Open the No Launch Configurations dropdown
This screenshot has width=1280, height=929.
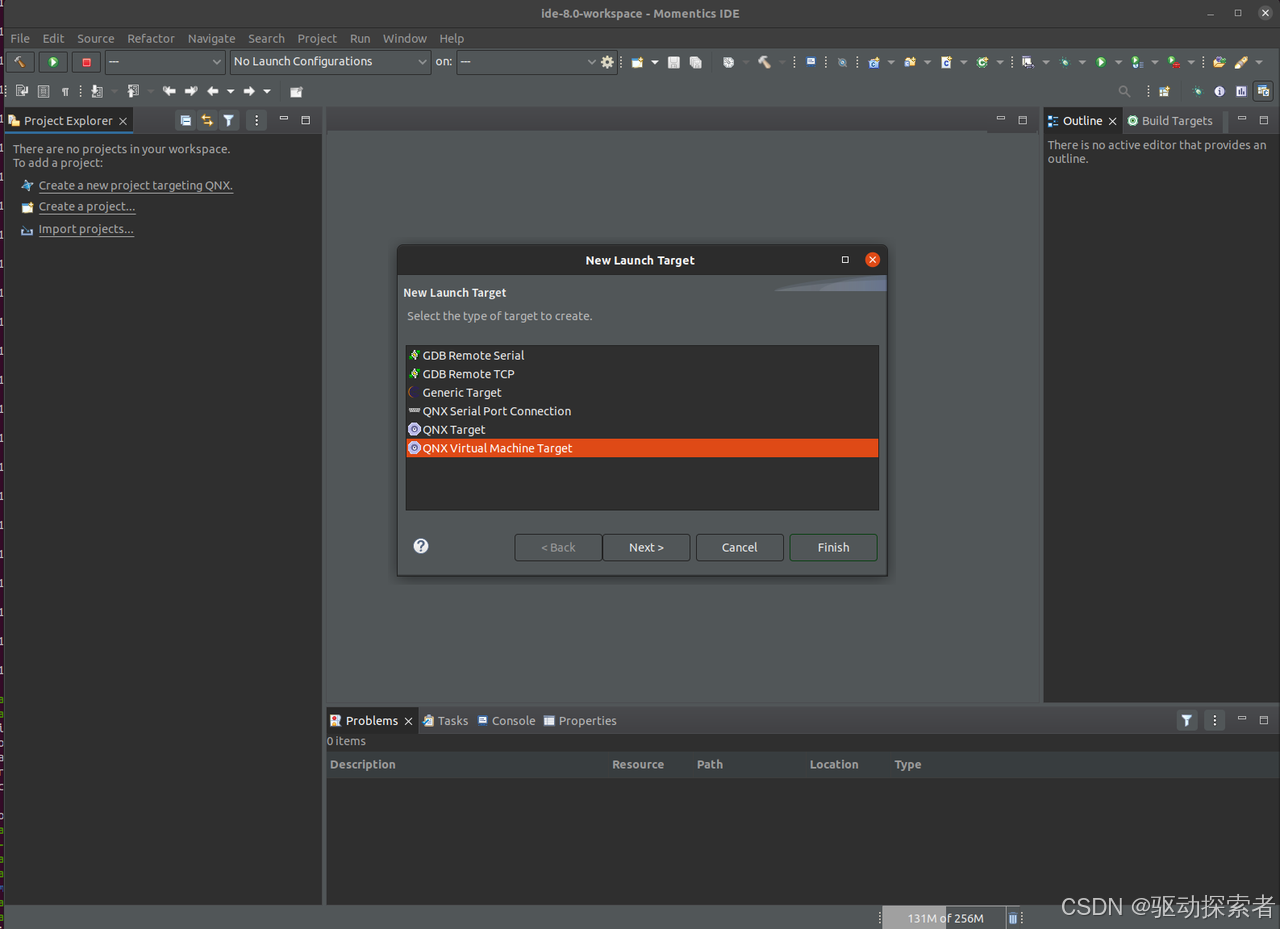click(330, 62)
